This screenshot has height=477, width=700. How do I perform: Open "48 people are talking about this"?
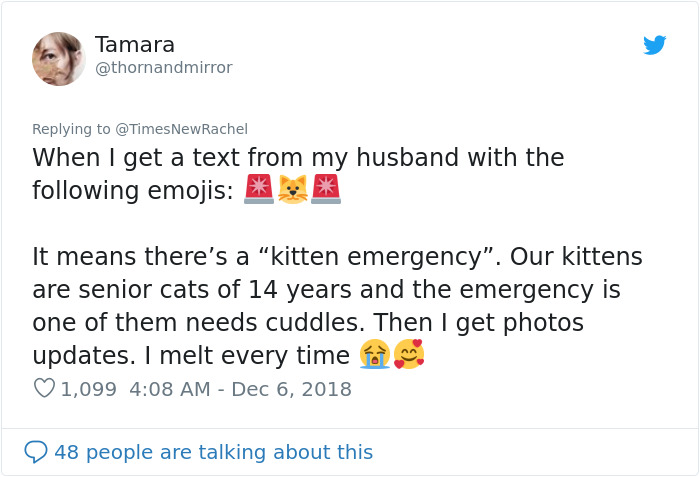point(213,452)
